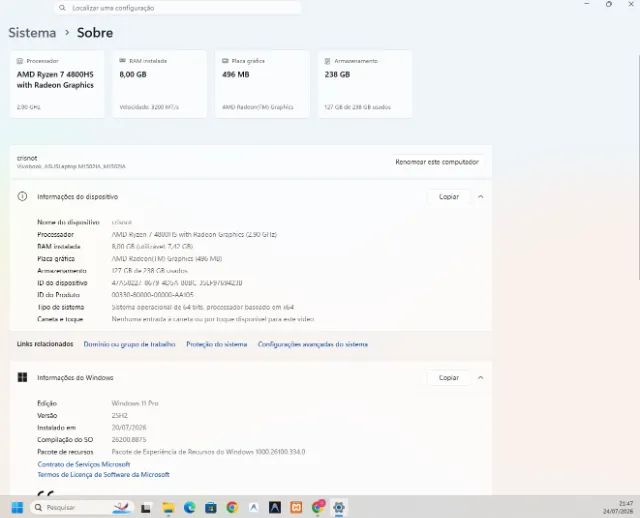Image resolution: width=640 pixels, height=518 pixels.
Task: Collapse the Informações do Windows section
Action: [x=481, y=377]
